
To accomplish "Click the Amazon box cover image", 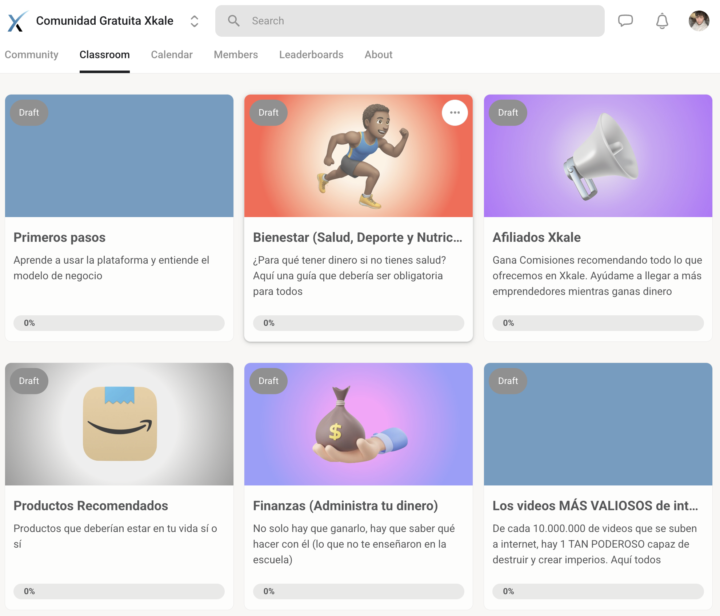I will click(119, 424).
